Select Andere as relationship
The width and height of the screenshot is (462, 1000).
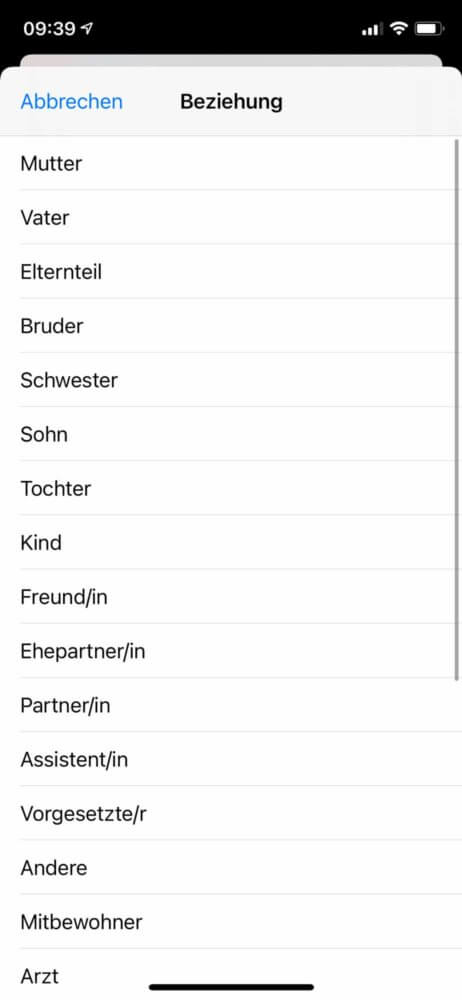pyautogui.click(x=231, y=867)
